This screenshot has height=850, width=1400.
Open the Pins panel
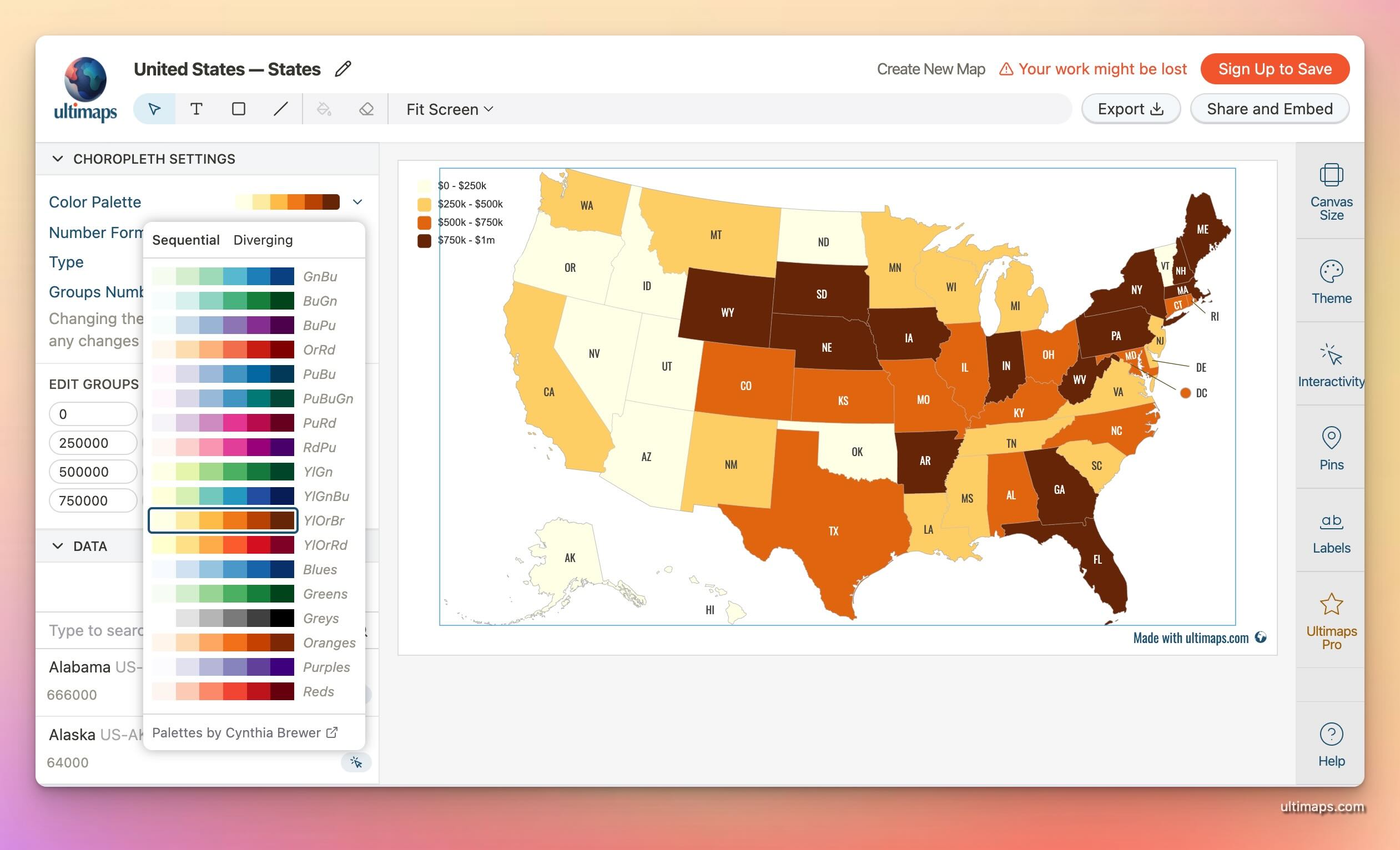1331,448
